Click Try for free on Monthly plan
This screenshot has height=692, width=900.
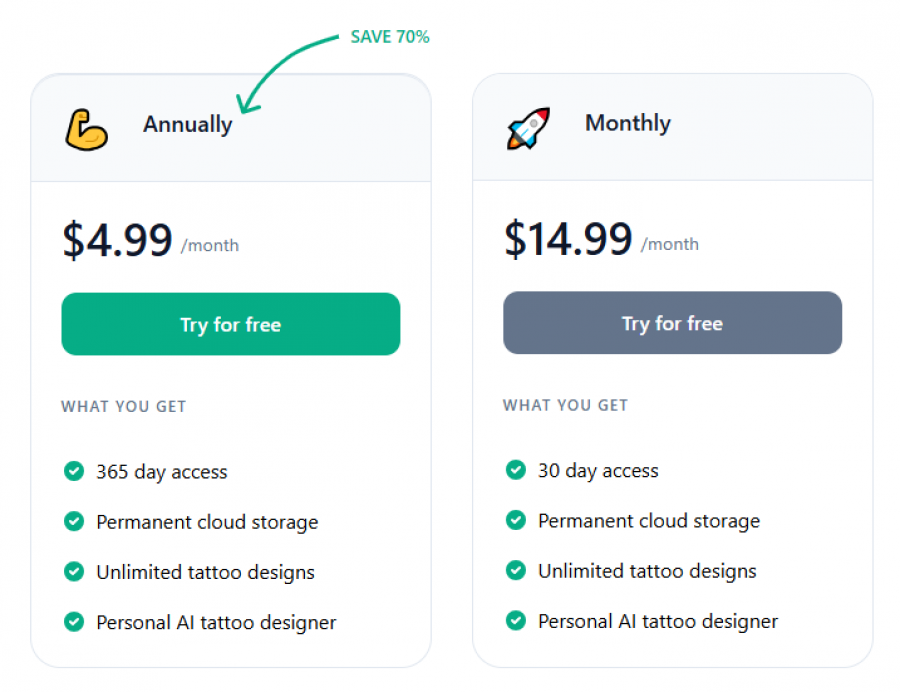tap(672, 323)
